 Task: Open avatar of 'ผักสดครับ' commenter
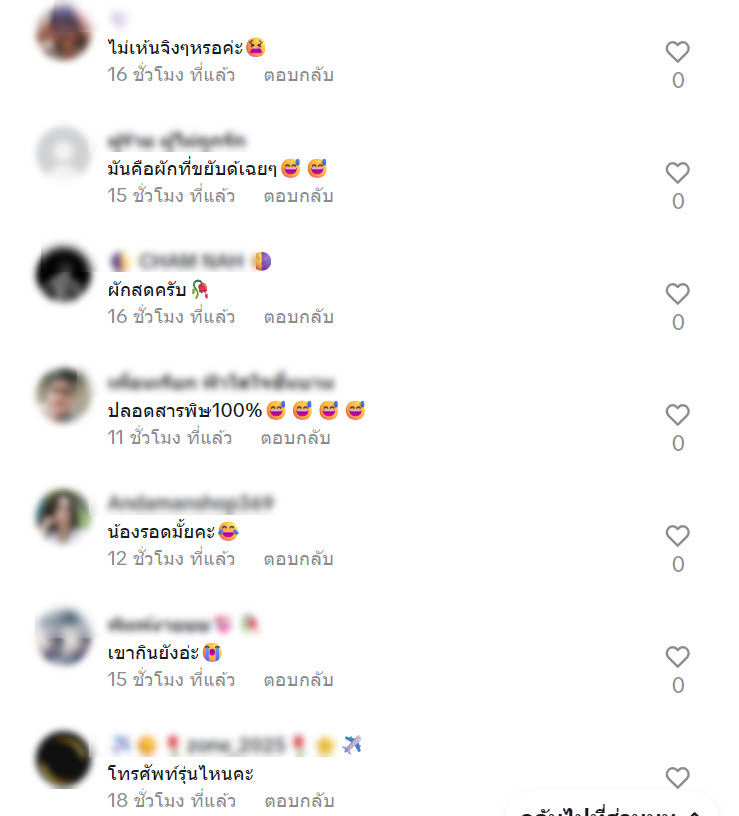(x=63, y=274)
